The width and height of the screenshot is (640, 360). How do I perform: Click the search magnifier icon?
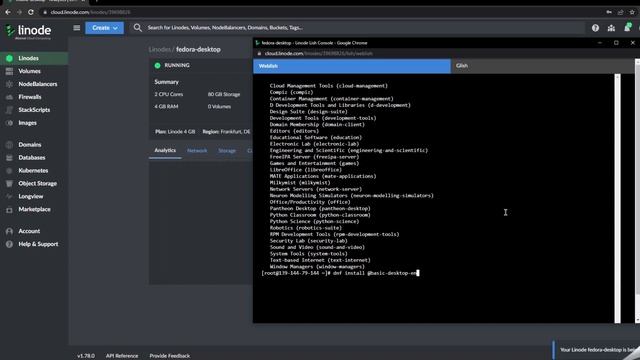(138, 28)
